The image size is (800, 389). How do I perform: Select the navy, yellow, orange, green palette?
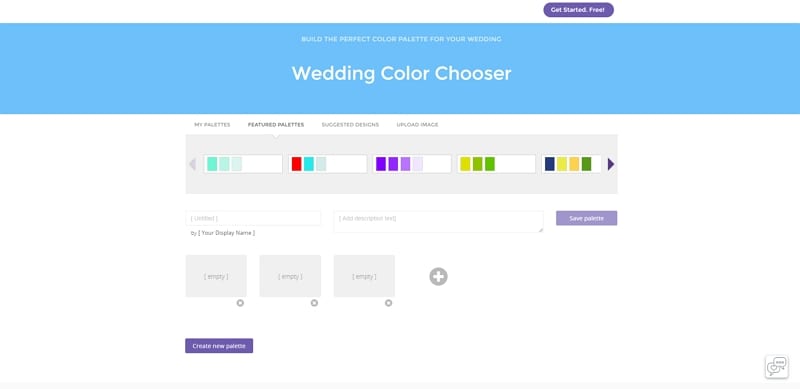(x=571, y=164)
